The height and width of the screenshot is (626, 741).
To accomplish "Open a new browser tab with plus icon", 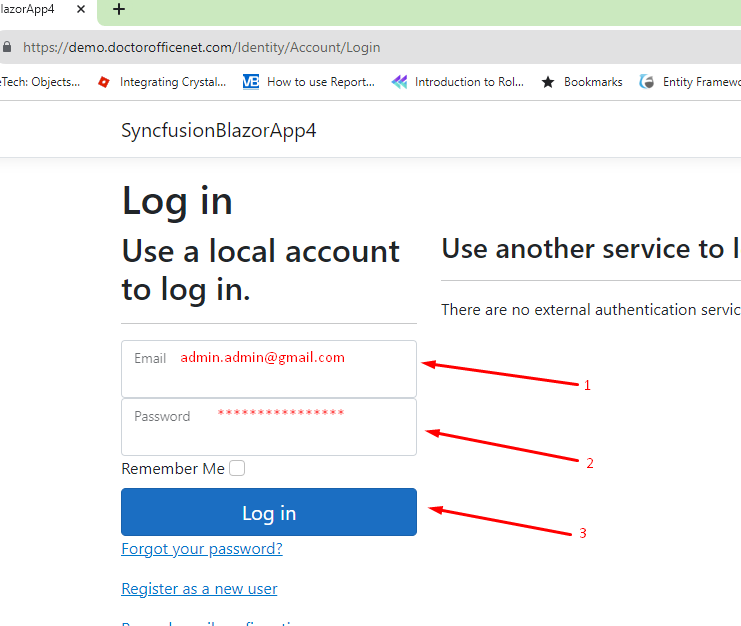I will [119, 10].
